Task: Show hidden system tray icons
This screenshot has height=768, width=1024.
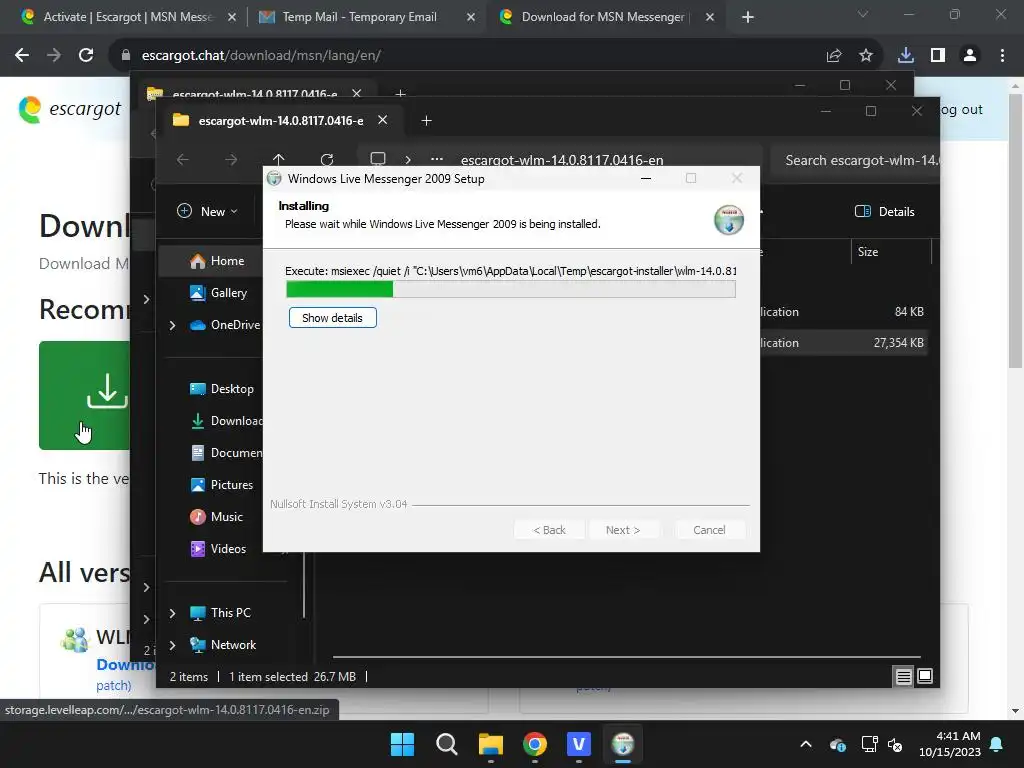Action: click(x=806, y=744)
